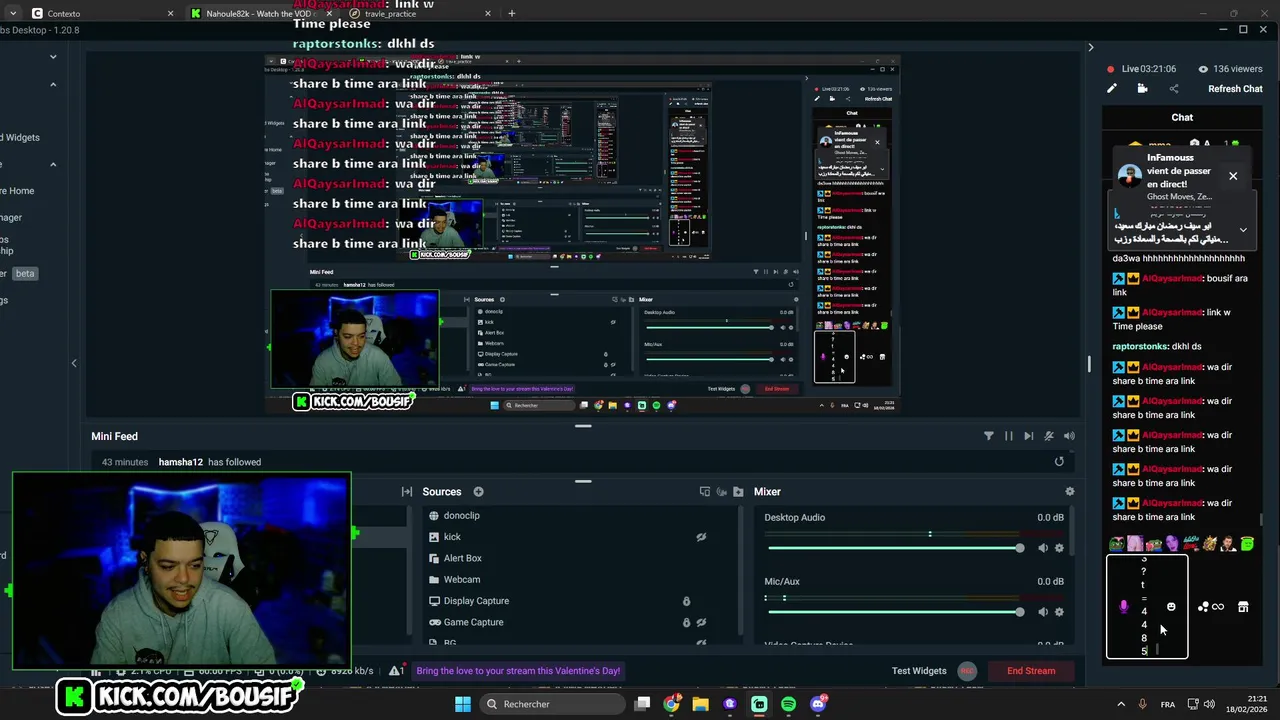Open the notifications alert icon in footer
This screenshot has height=720, width=1280.
click(397, 671)
